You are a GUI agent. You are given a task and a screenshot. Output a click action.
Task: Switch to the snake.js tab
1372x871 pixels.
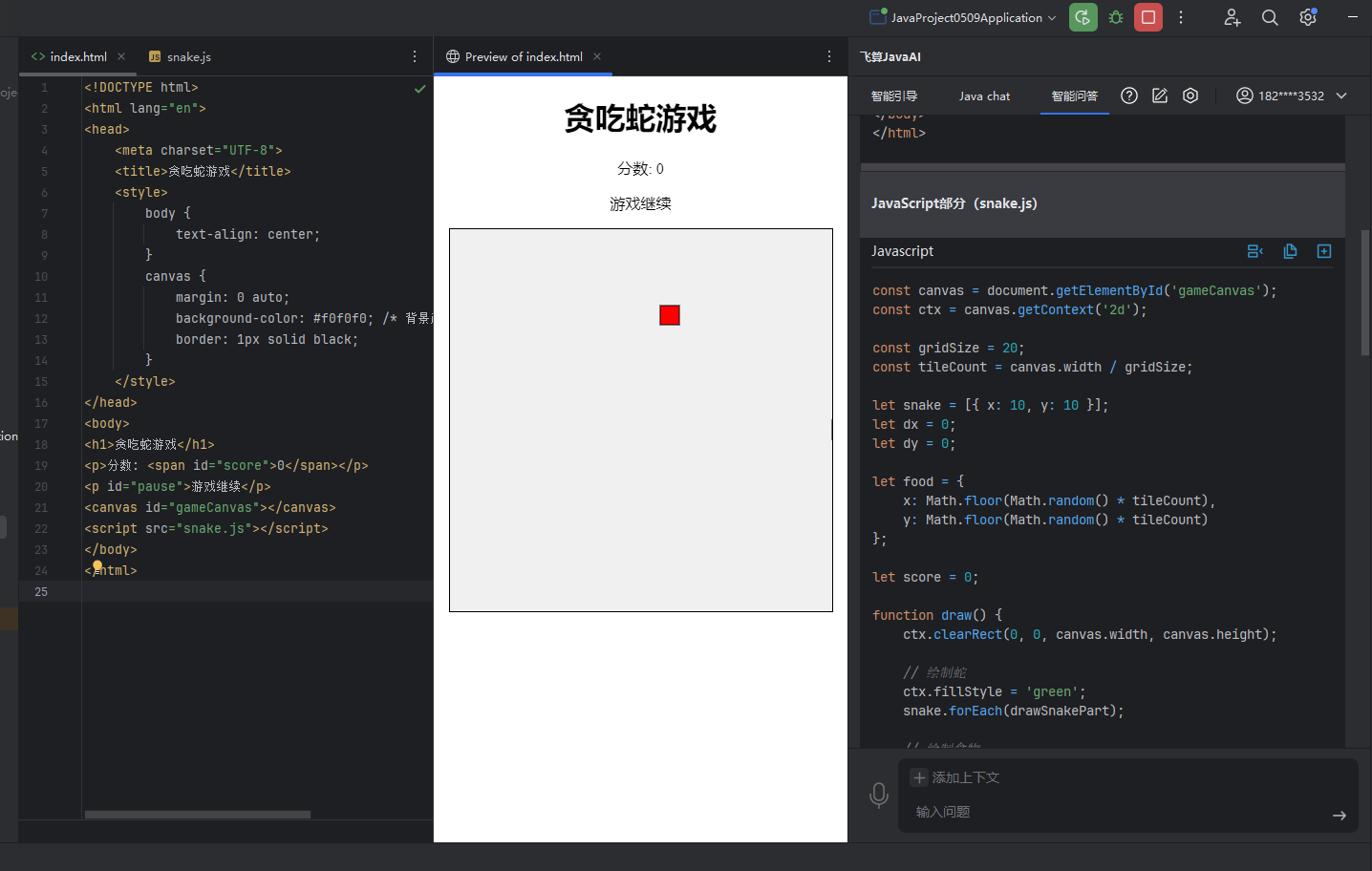pyautogui.click(x=180, y=56)
